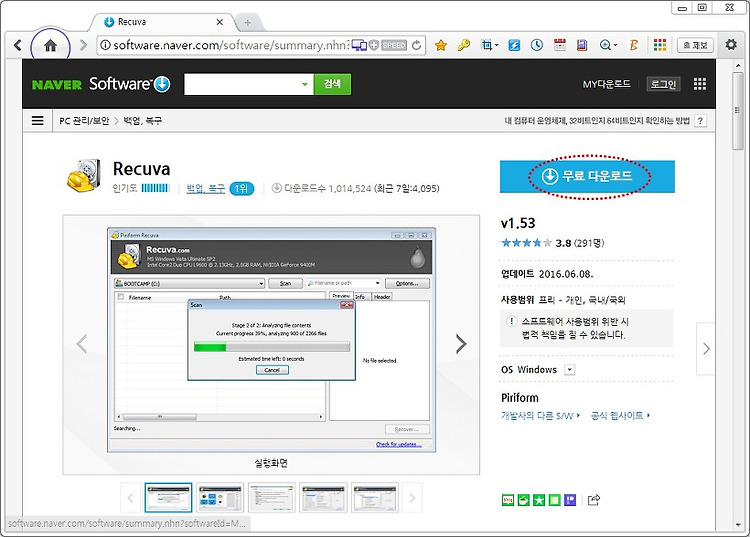Select the second screenshot thumbnail
The height and width of the screenshot is (537, 750).
[220, 498]
